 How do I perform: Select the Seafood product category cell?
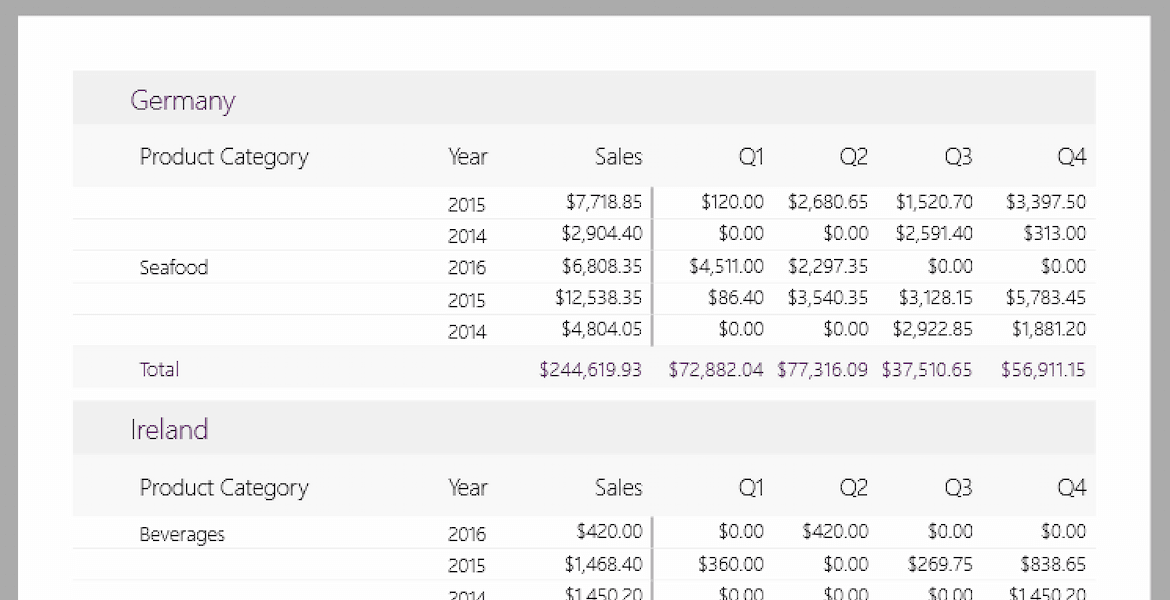(x=174, y=267)
